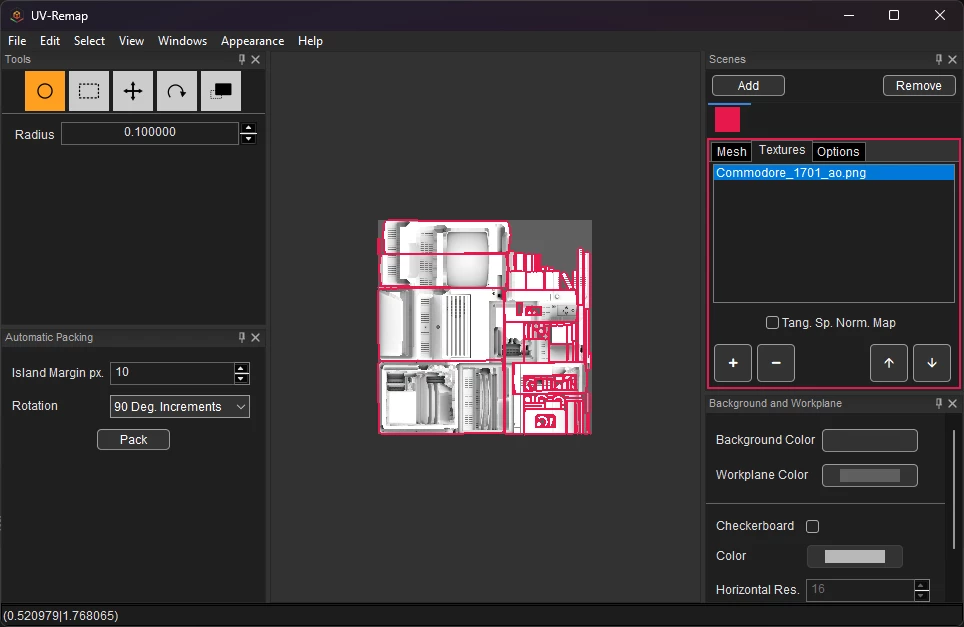
Task: Open the Workplane Color swatch
Action: pos(870,475)
